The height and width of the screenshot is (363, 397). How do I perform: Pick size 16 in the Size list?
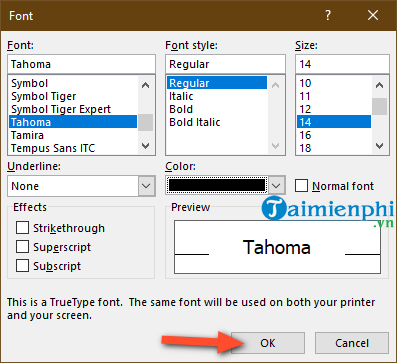[305, 135]
